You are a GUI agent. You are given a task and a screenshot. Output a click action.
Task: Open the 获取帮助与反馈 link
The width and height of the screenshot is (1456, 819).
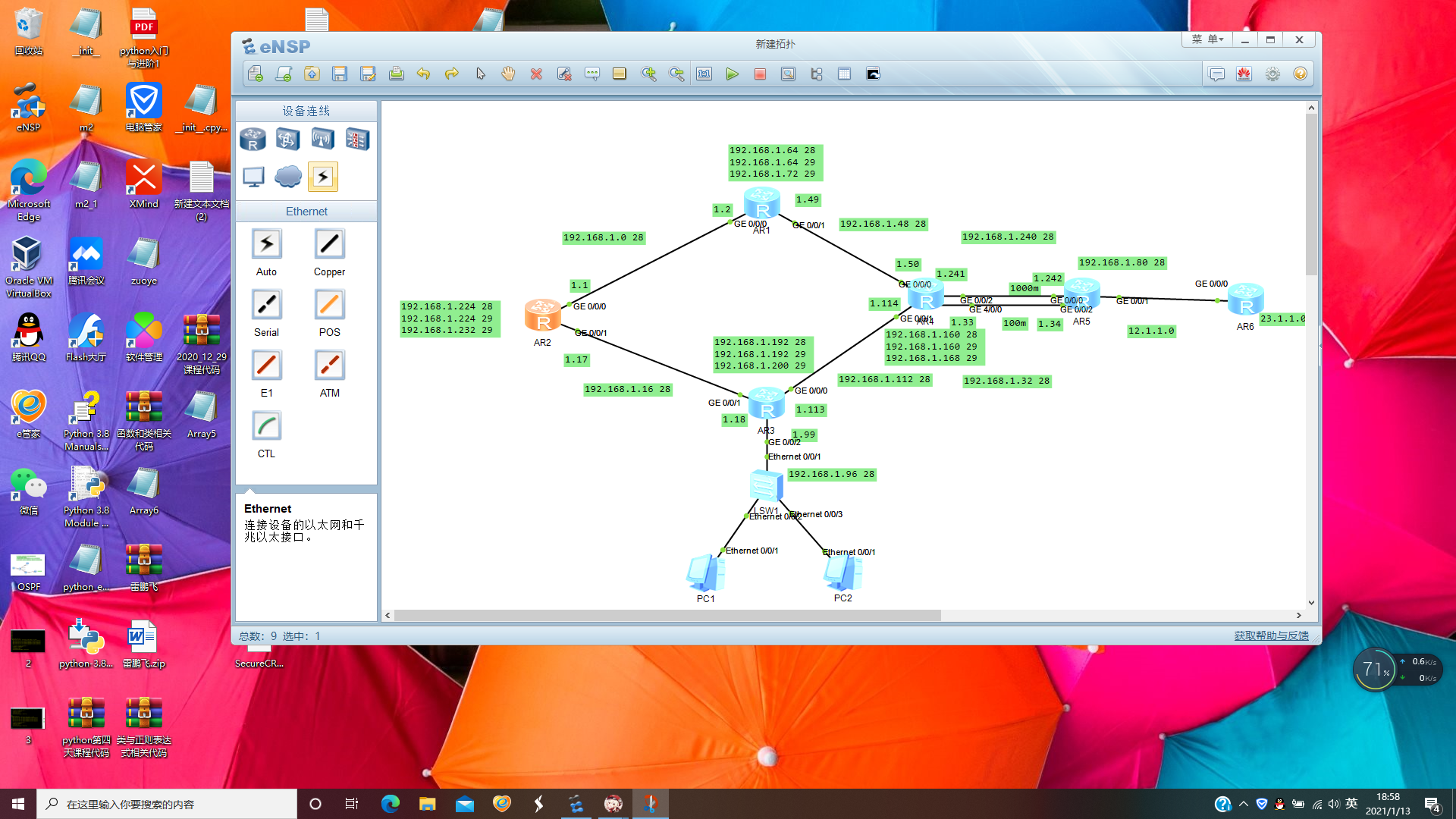(x=1271, y=635)
